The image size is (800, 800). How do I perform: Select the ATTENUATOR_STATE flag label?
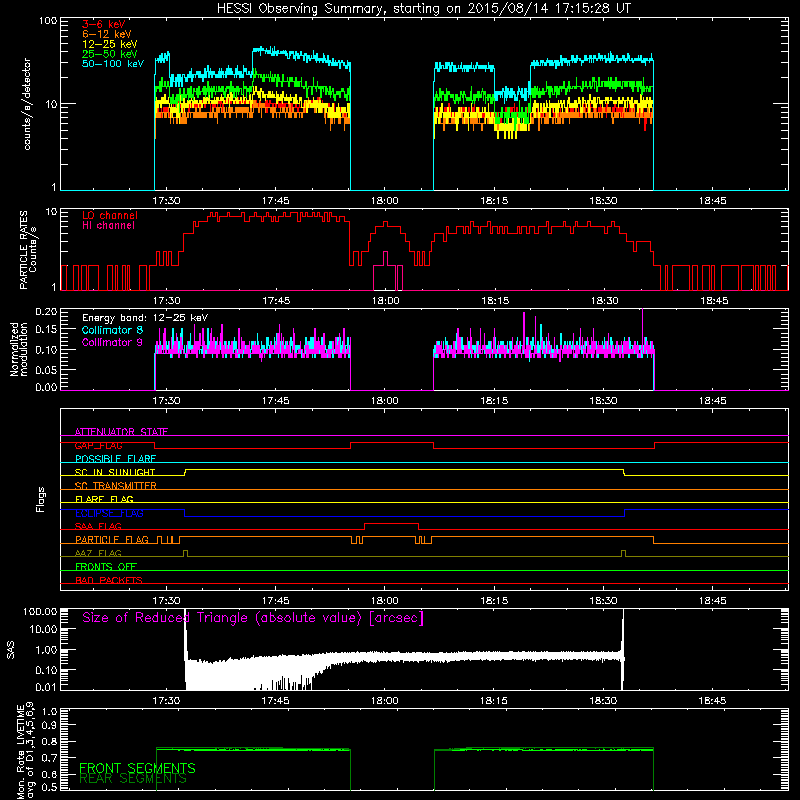pos(121,432)
